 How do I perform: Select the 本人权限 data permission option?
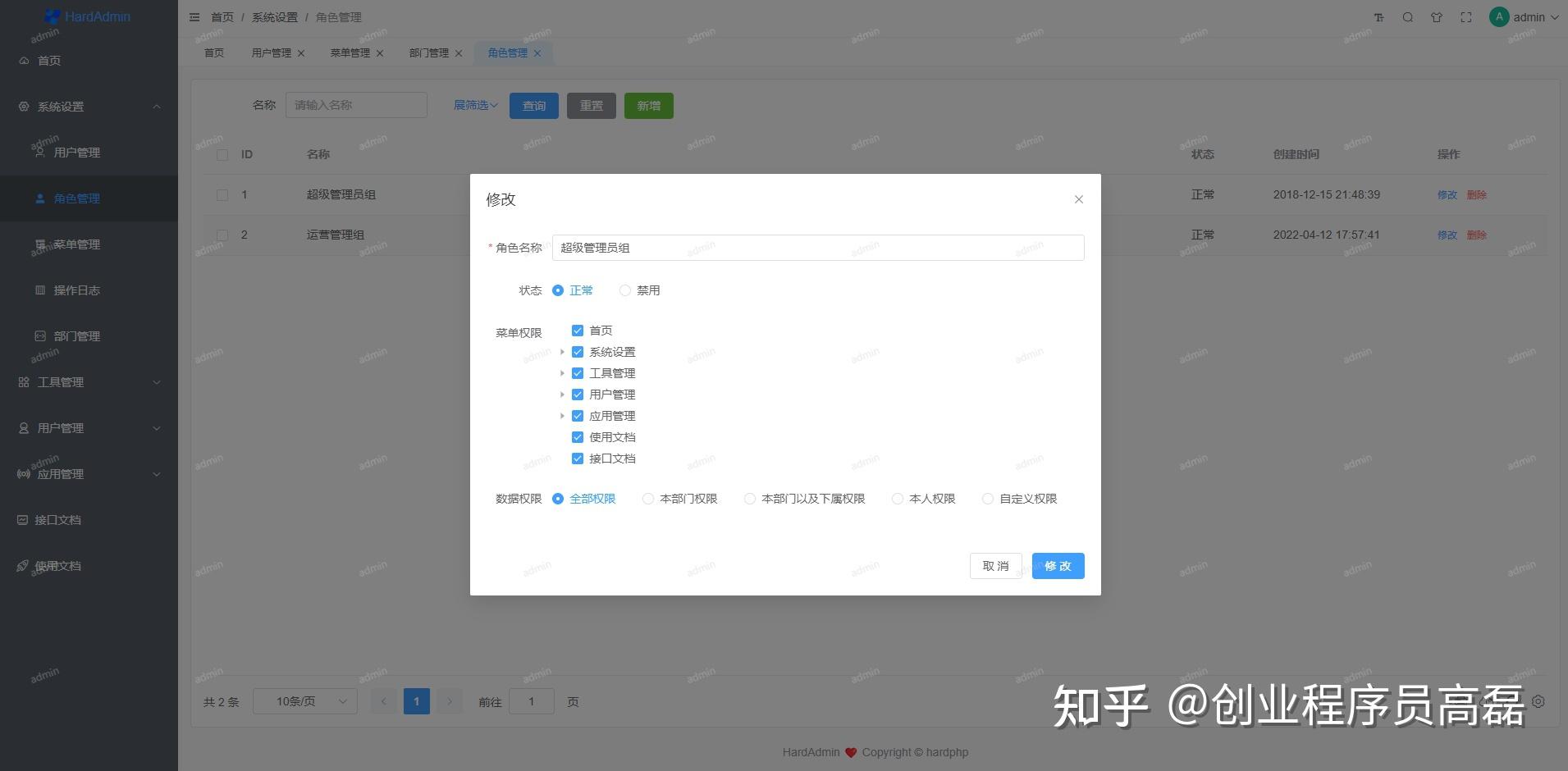click(x=897, y=499)
